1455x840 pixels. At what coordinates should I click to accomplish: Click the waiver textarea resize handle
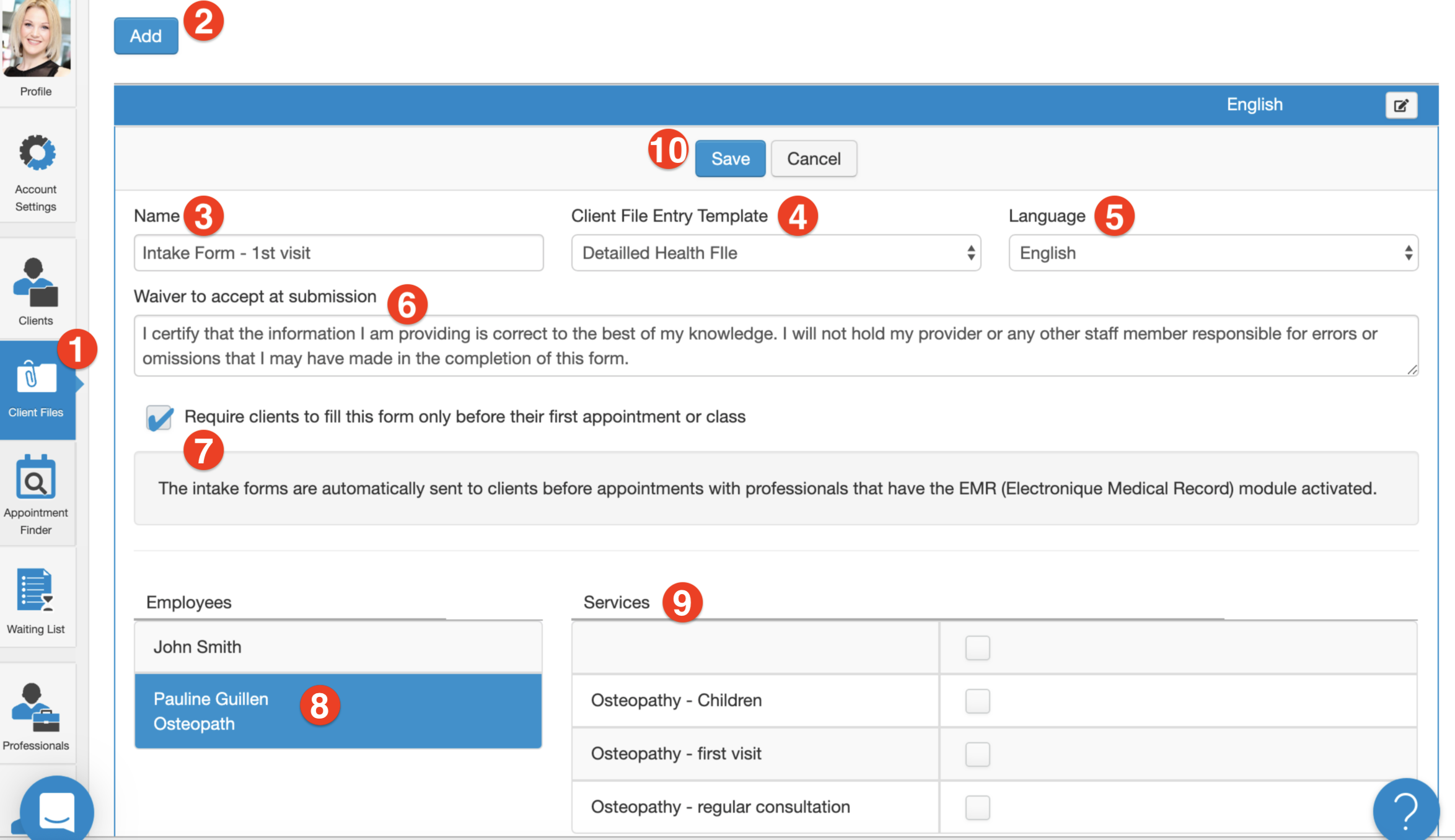click(1412, 370)
